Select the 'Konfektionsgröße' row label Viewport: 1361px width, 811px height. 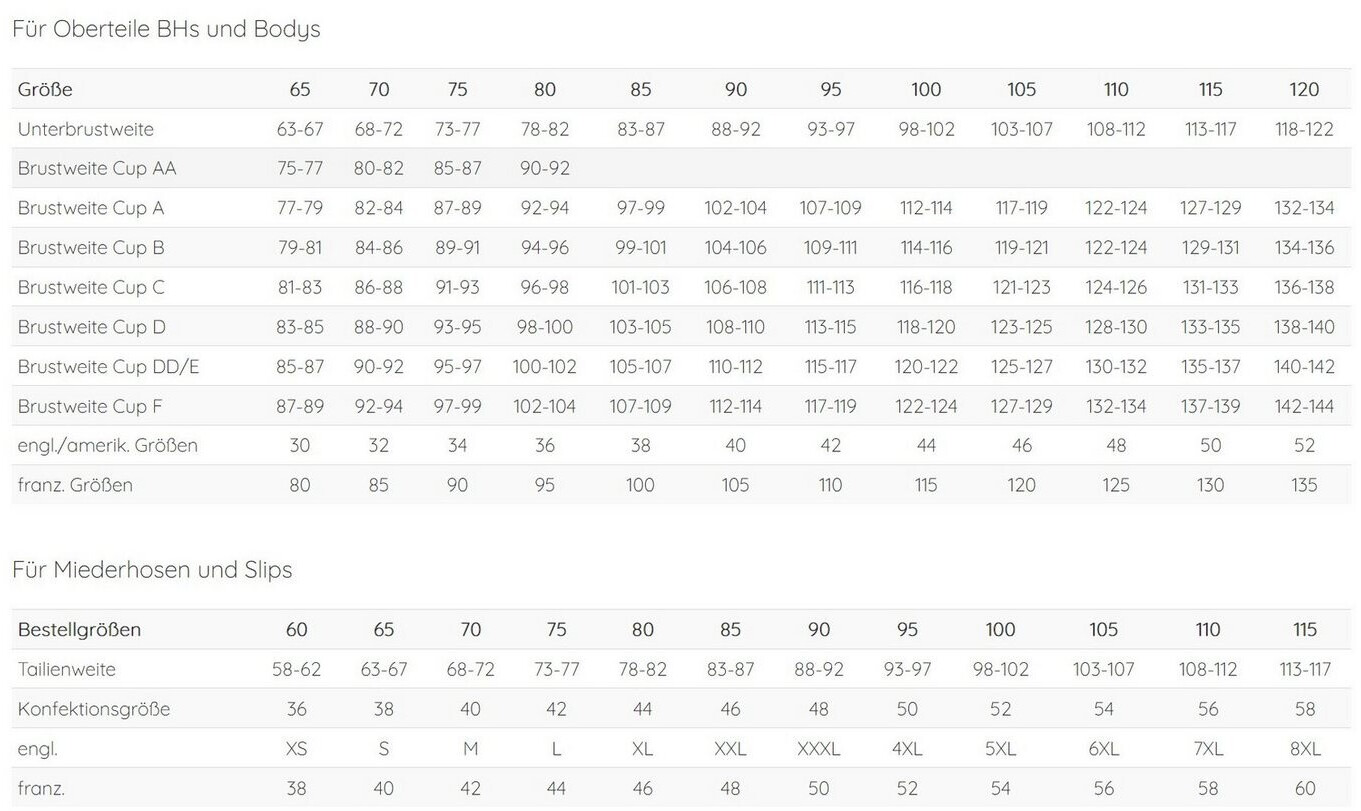point(94,709)
